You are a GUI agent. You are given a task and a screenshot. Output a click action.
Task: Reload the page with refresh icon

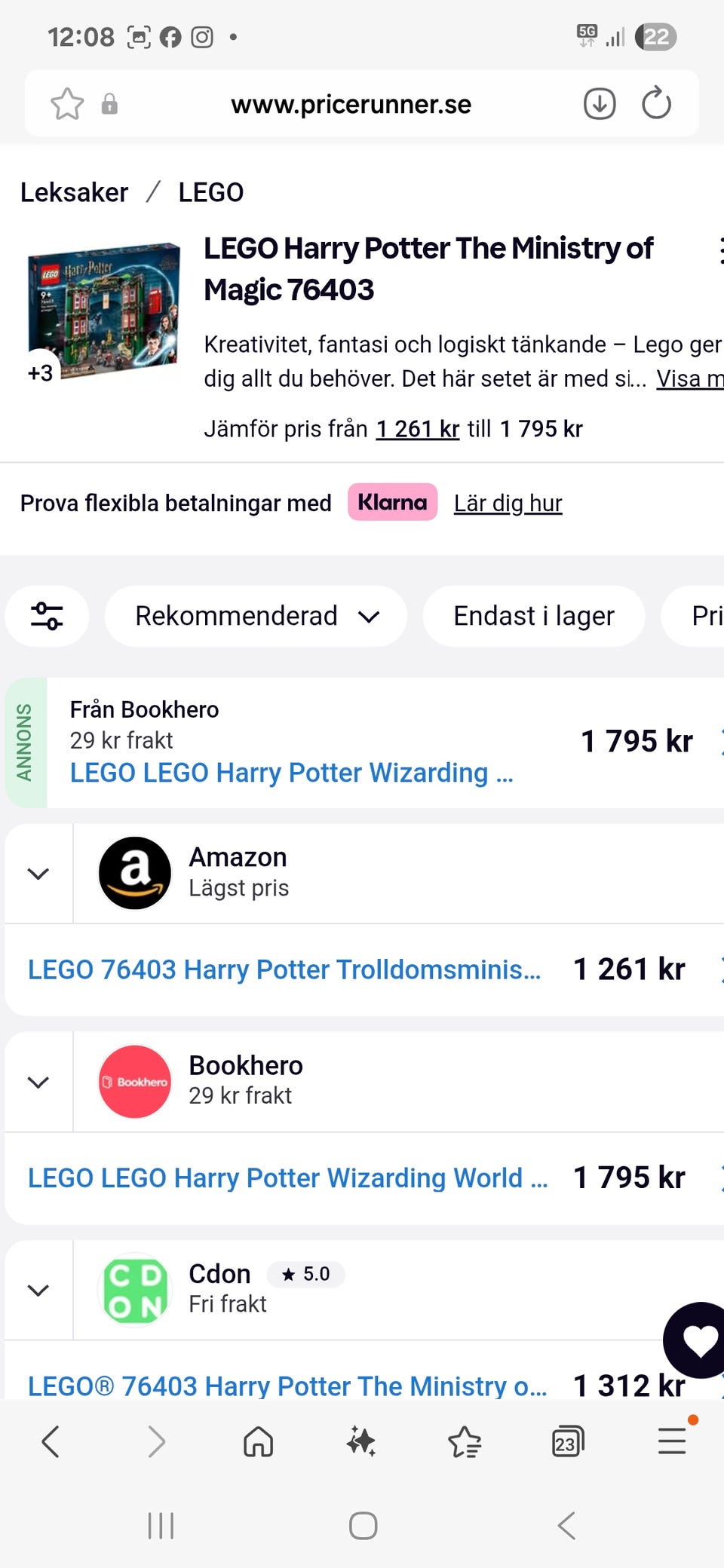pyautogui.click(x=656, y=104)
